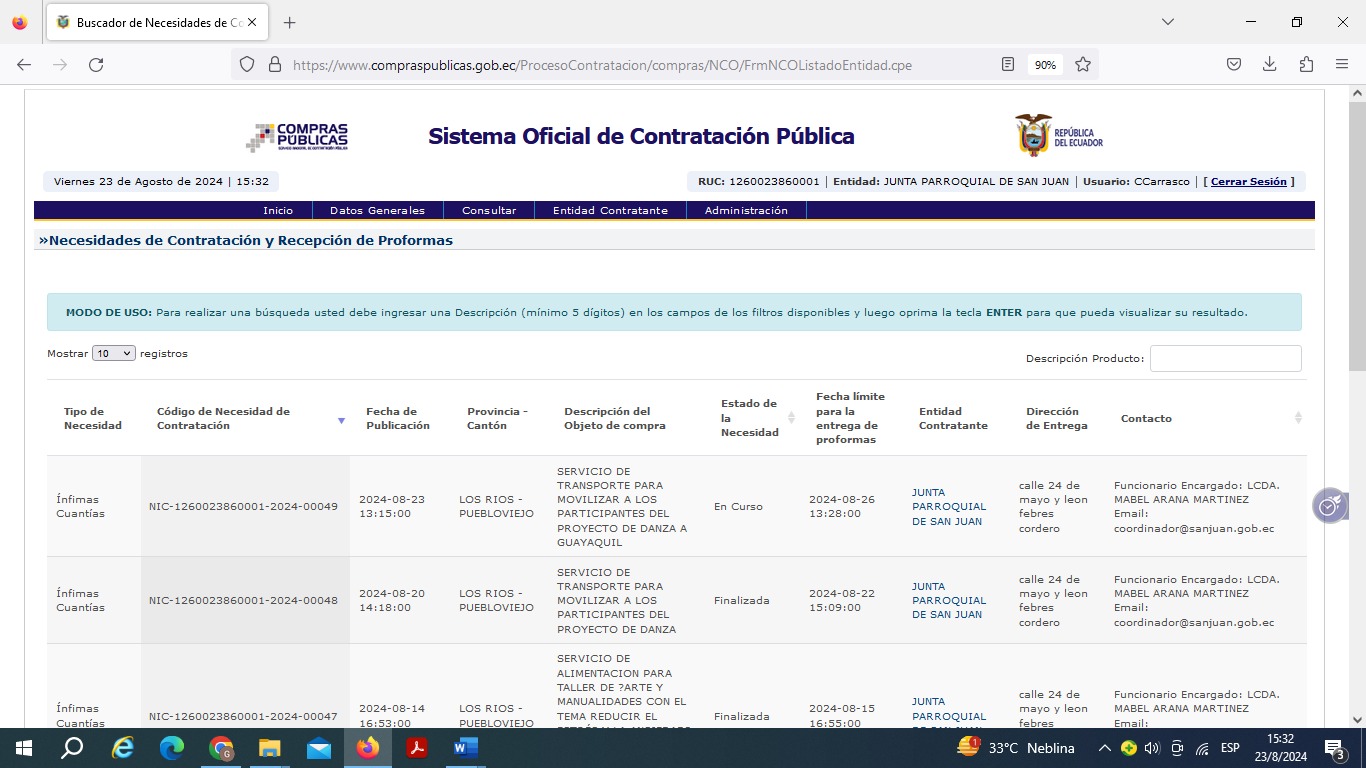1366x768 pixels.
Task: Open Adobe Acrobat from the taskbar
Action: pos(417,748)
